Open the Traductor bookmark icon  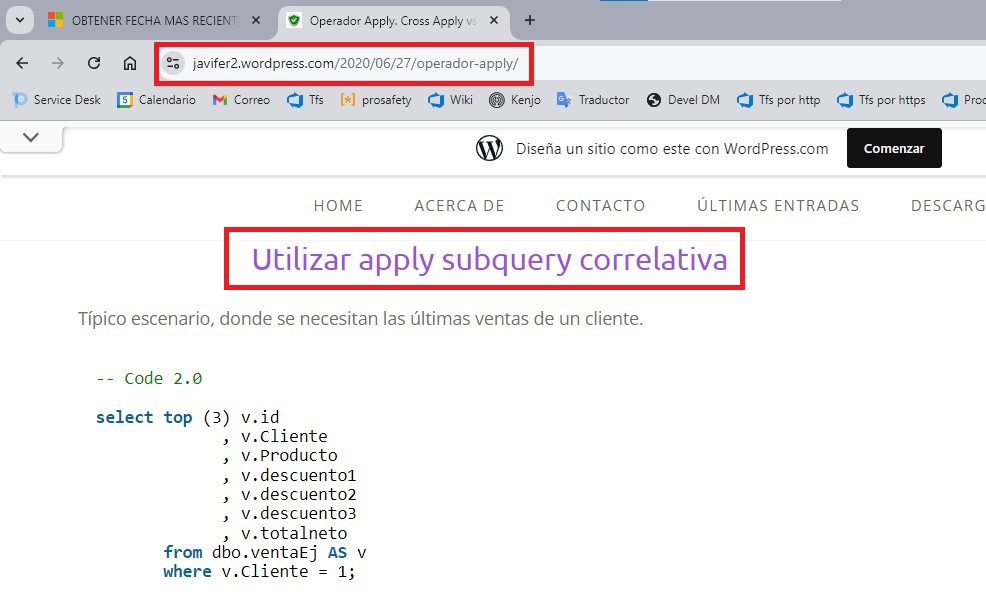pos(561,100)
